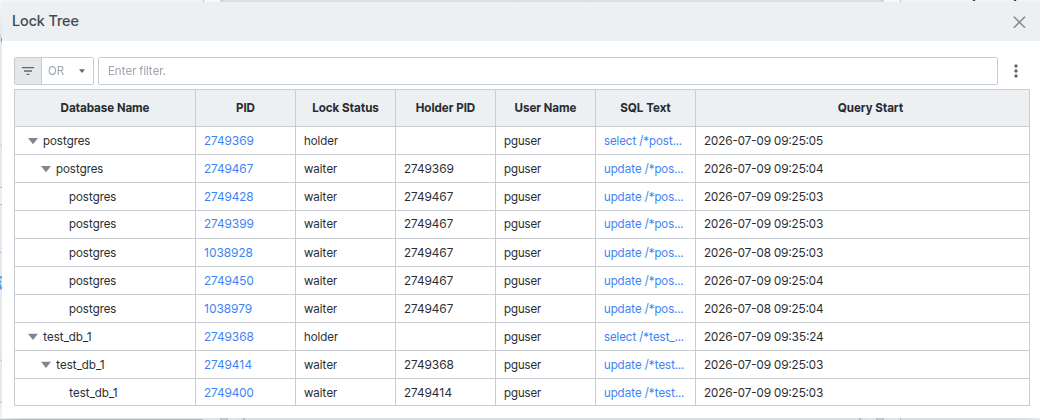
Task: Open PID link 2749368
Action: [229, 337]
